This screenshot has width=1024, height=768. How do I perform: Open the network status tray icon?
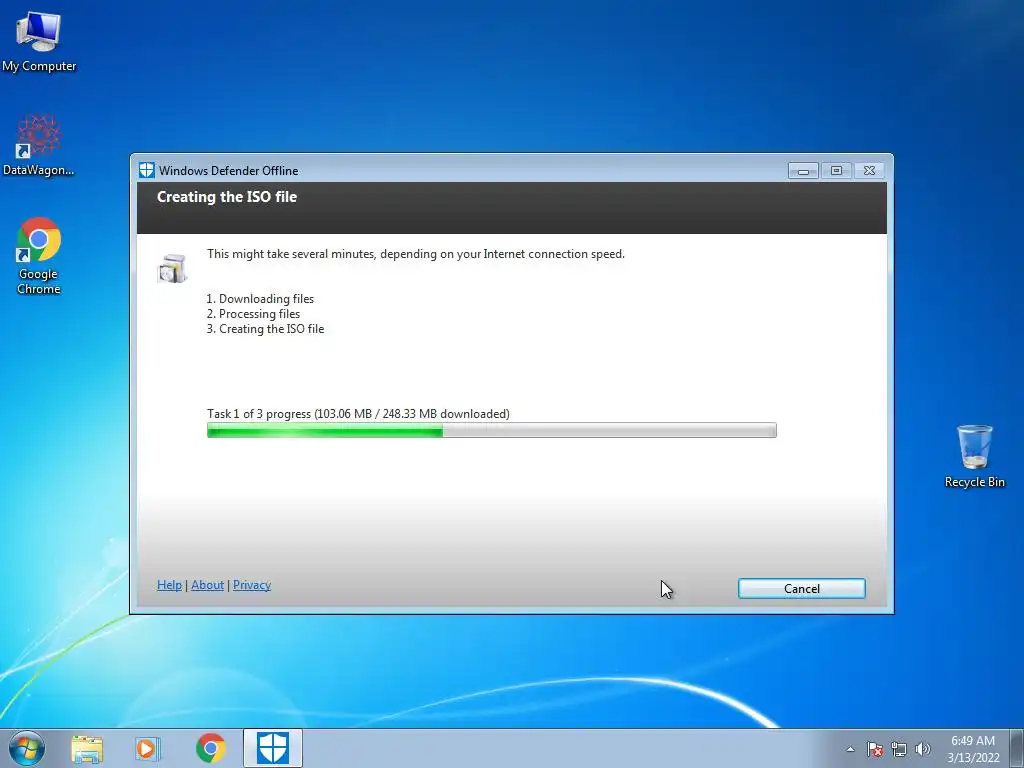click(x=899, y=749)
